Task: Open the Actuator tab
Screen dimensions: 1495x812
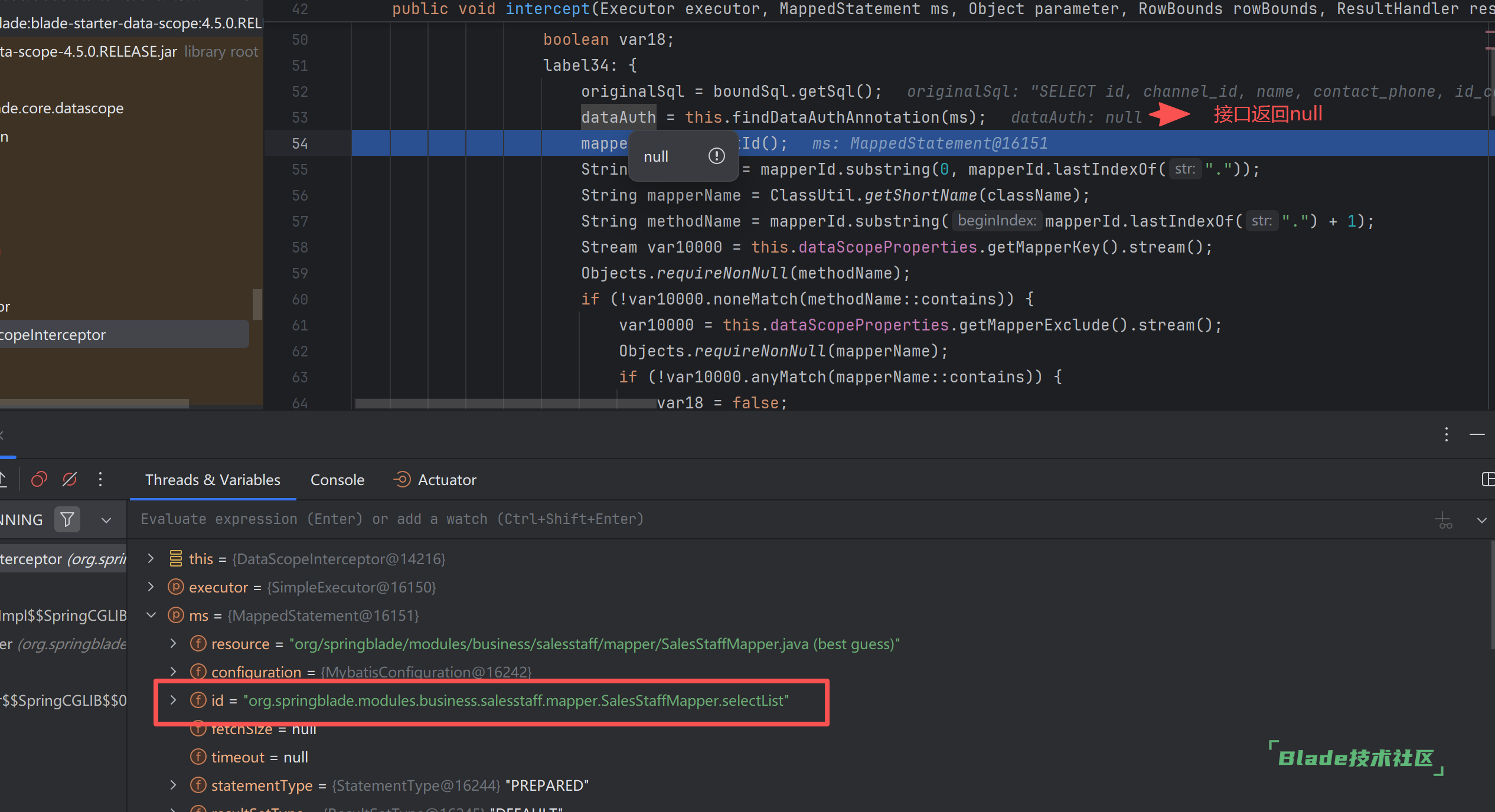Action: click(446, 480)
